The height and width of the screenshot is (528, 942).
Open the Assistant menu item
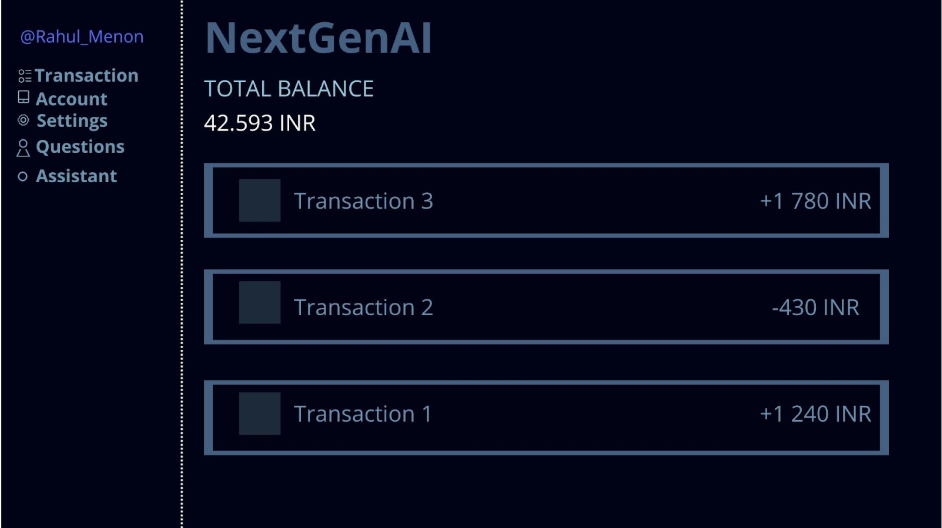(76, 176)
